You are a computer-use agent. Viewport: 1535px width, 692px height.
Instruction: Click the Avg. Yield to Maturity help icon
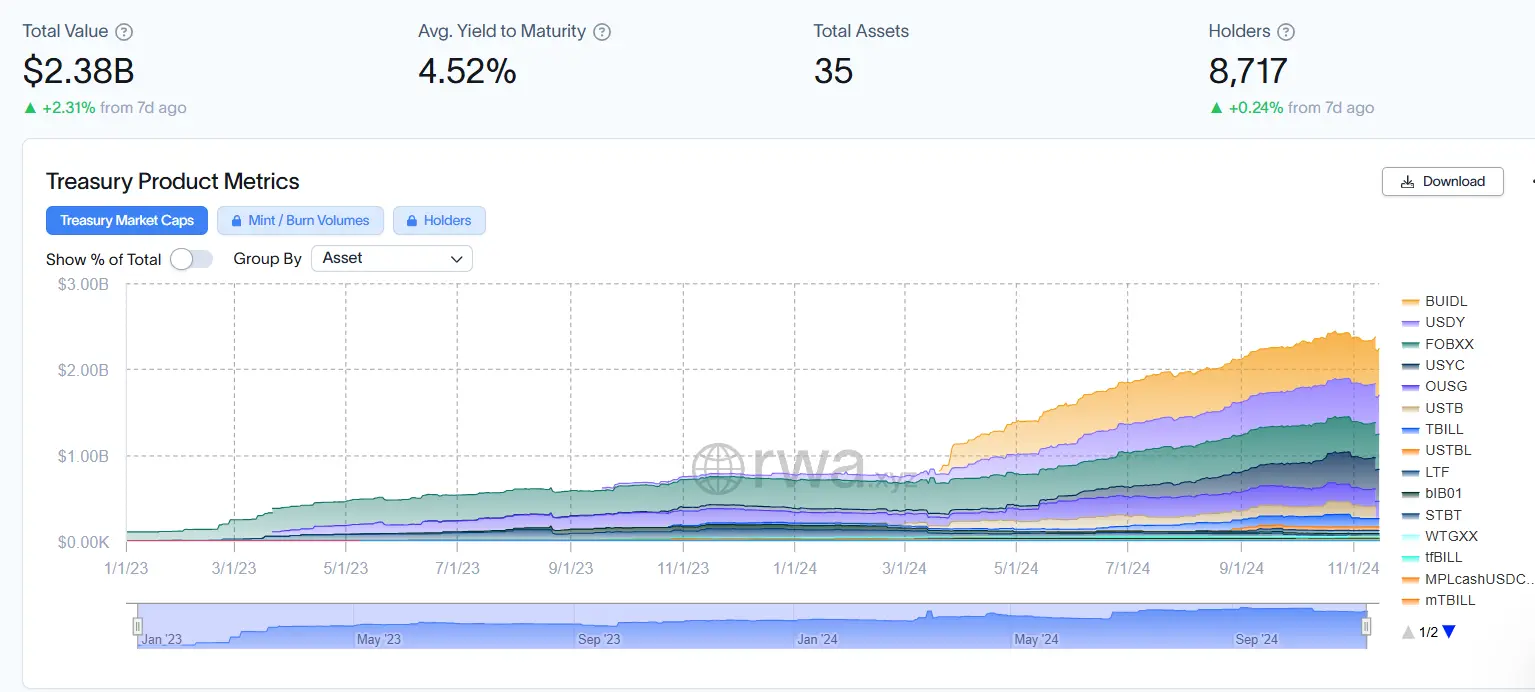point(602,32)
